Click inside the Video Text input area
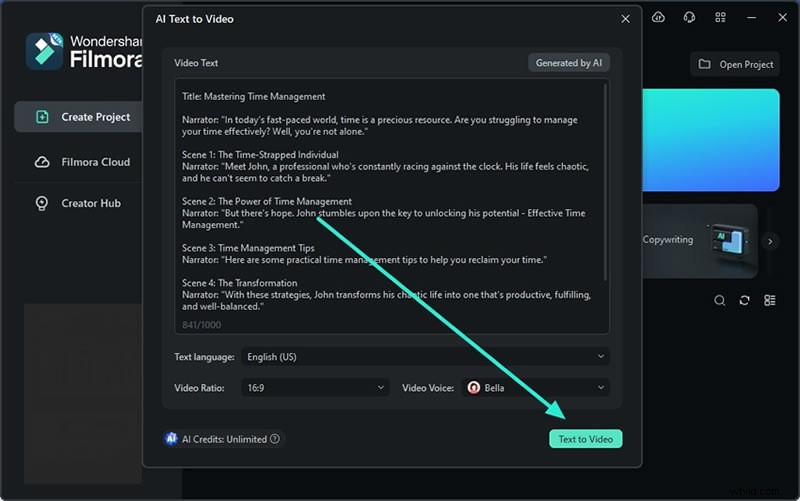800x501 pixels. click(x=391, y=206)
